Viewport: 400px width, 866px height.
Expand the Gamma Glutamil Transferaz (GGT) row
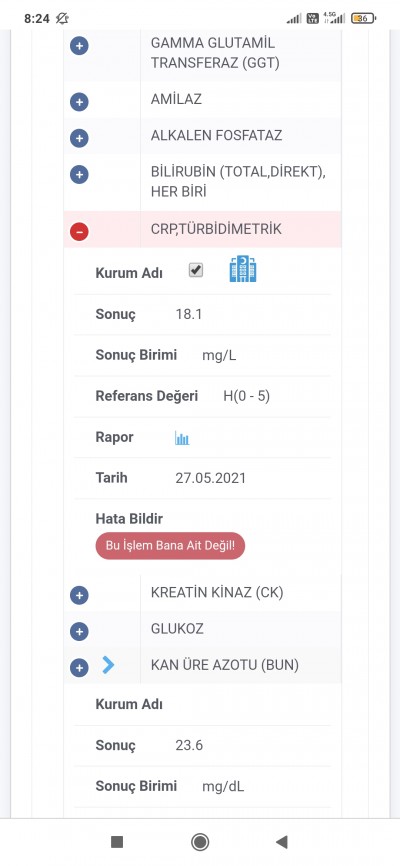79,46
